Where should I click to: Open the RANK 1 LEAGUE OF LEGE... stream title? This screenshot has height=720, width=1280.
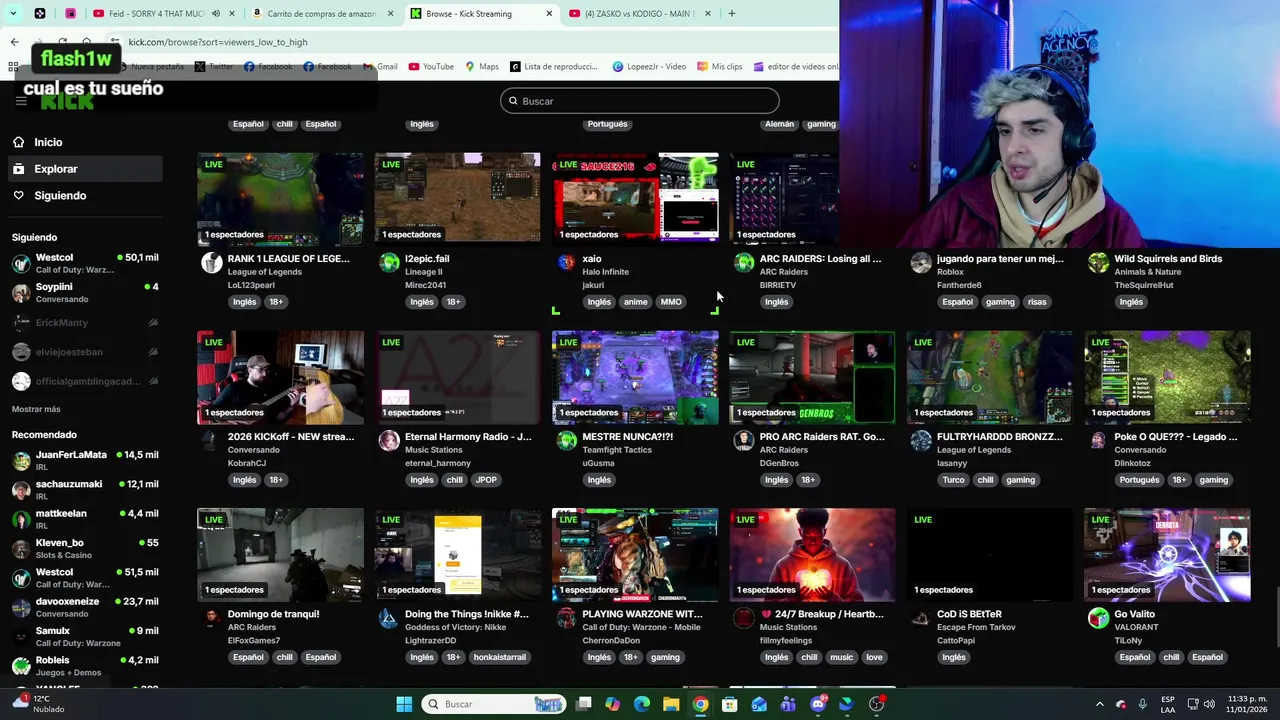[x=289, y=258]
